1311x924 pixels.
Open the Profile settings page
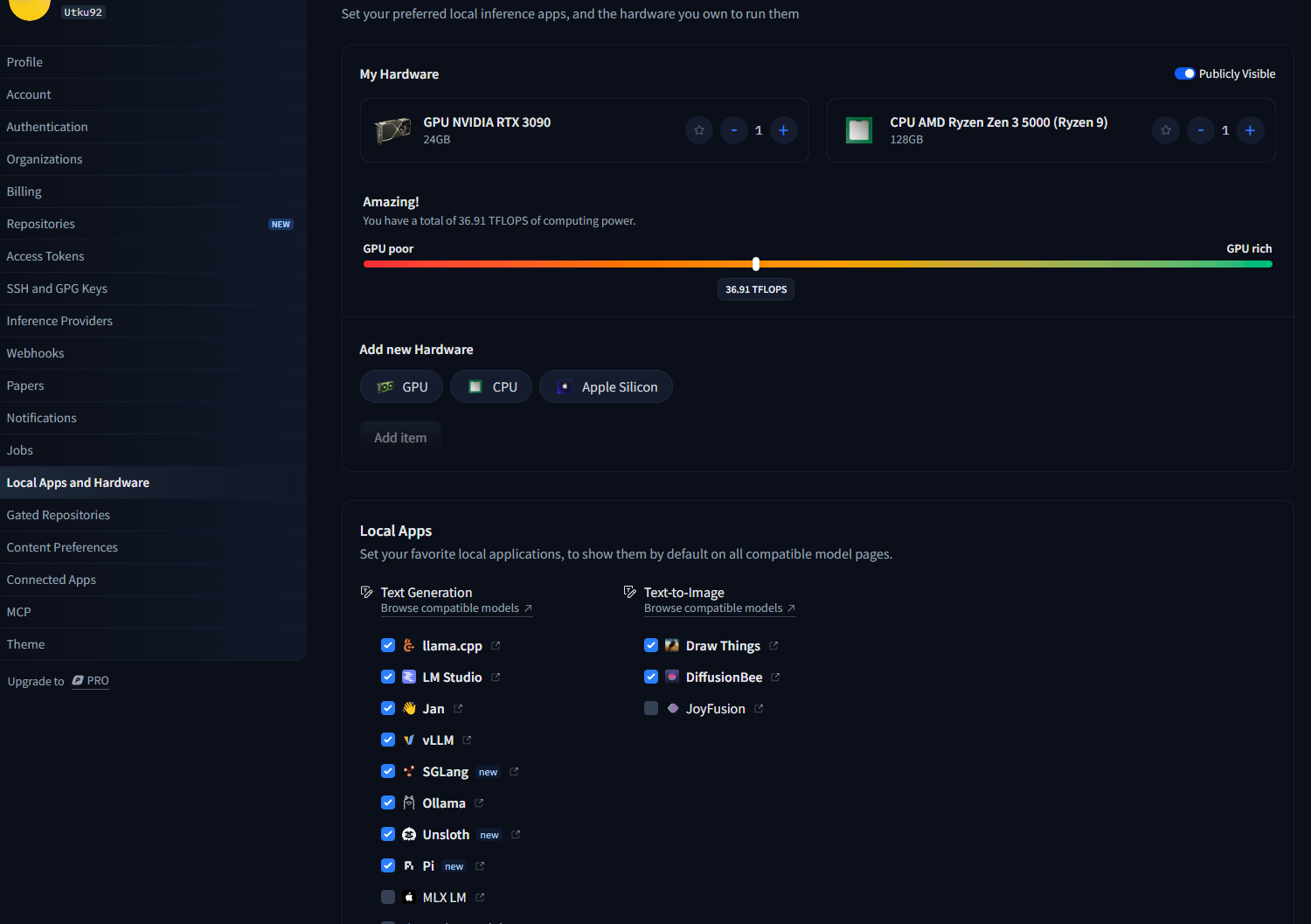153,62
